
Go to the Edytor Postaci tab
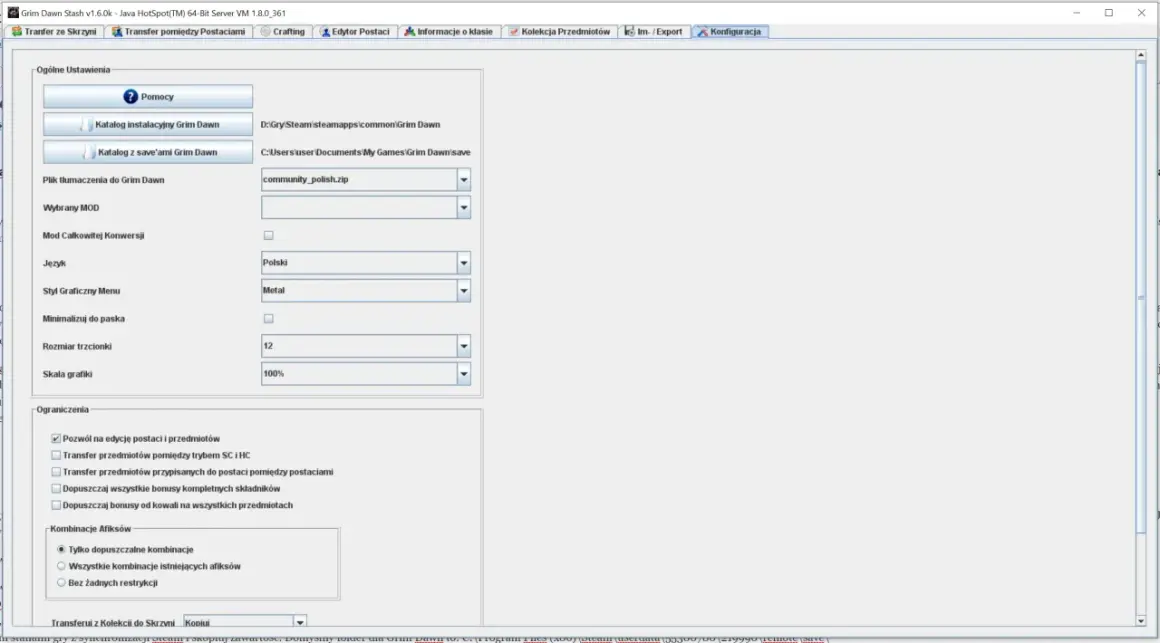pos(355,32)
